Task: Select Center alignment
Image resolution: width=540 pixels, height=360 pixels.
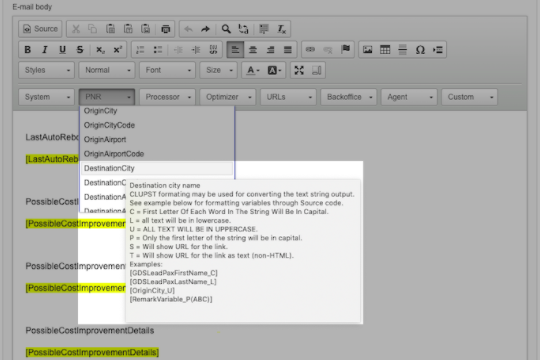Action: [x=253, y=50]
